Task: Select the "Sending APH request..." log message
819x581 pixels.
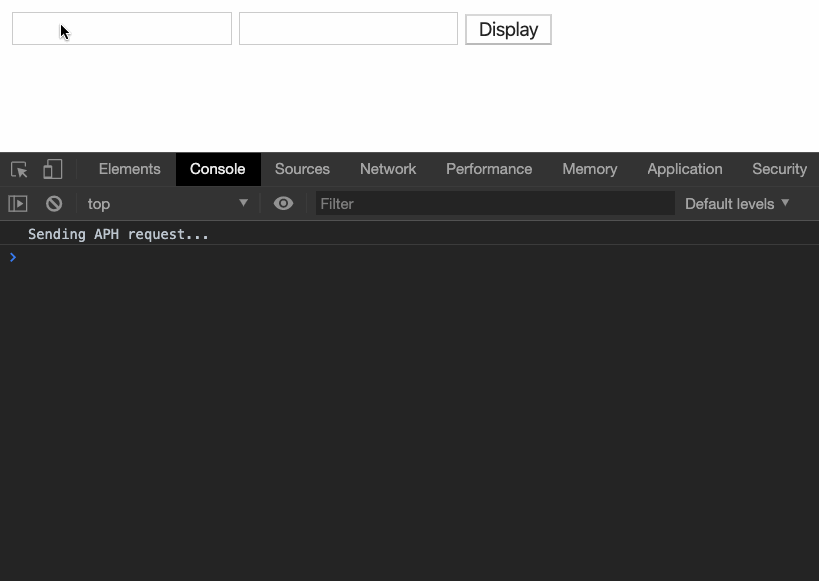Action: (118, 234)
